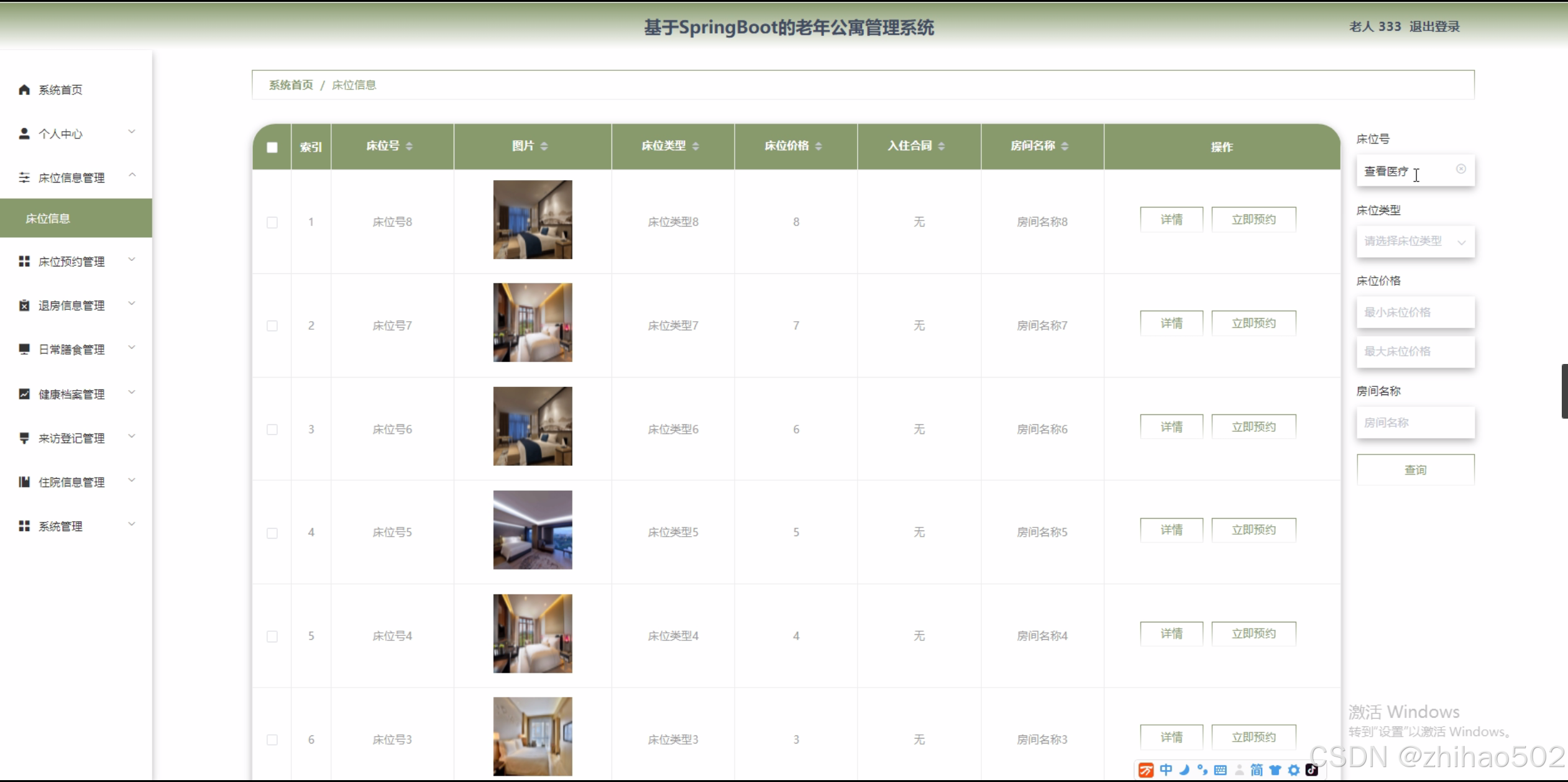Screen dimensions: 1568x782
Task: Click 立即预约 for 床位号7
Action: (1254, 323)
